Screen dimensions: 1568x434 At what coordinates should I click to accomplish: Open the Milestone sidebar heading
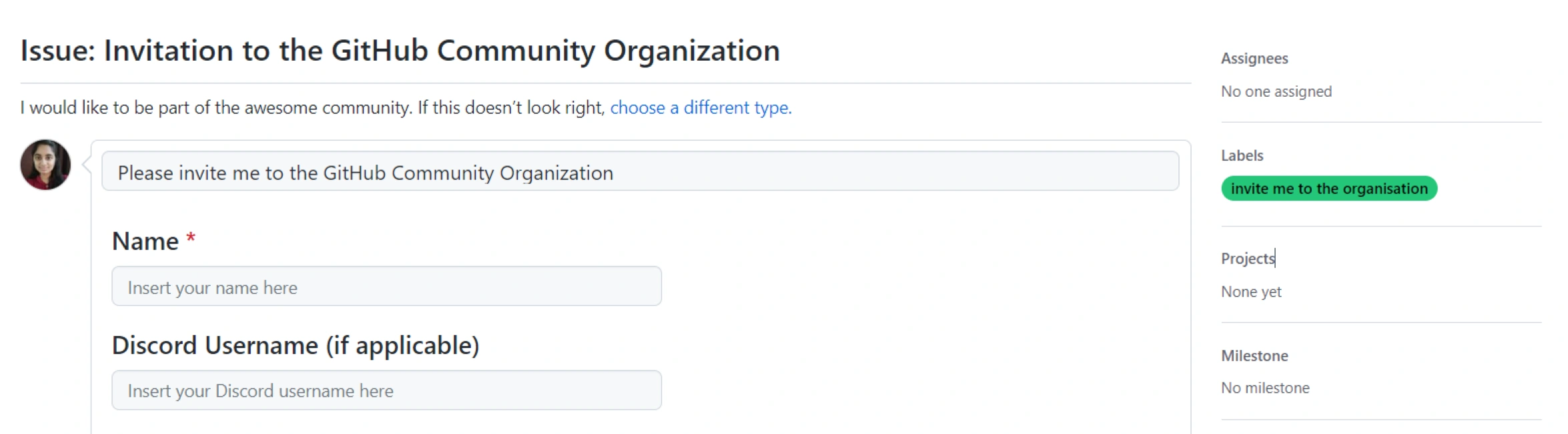tap(1254, 356)
